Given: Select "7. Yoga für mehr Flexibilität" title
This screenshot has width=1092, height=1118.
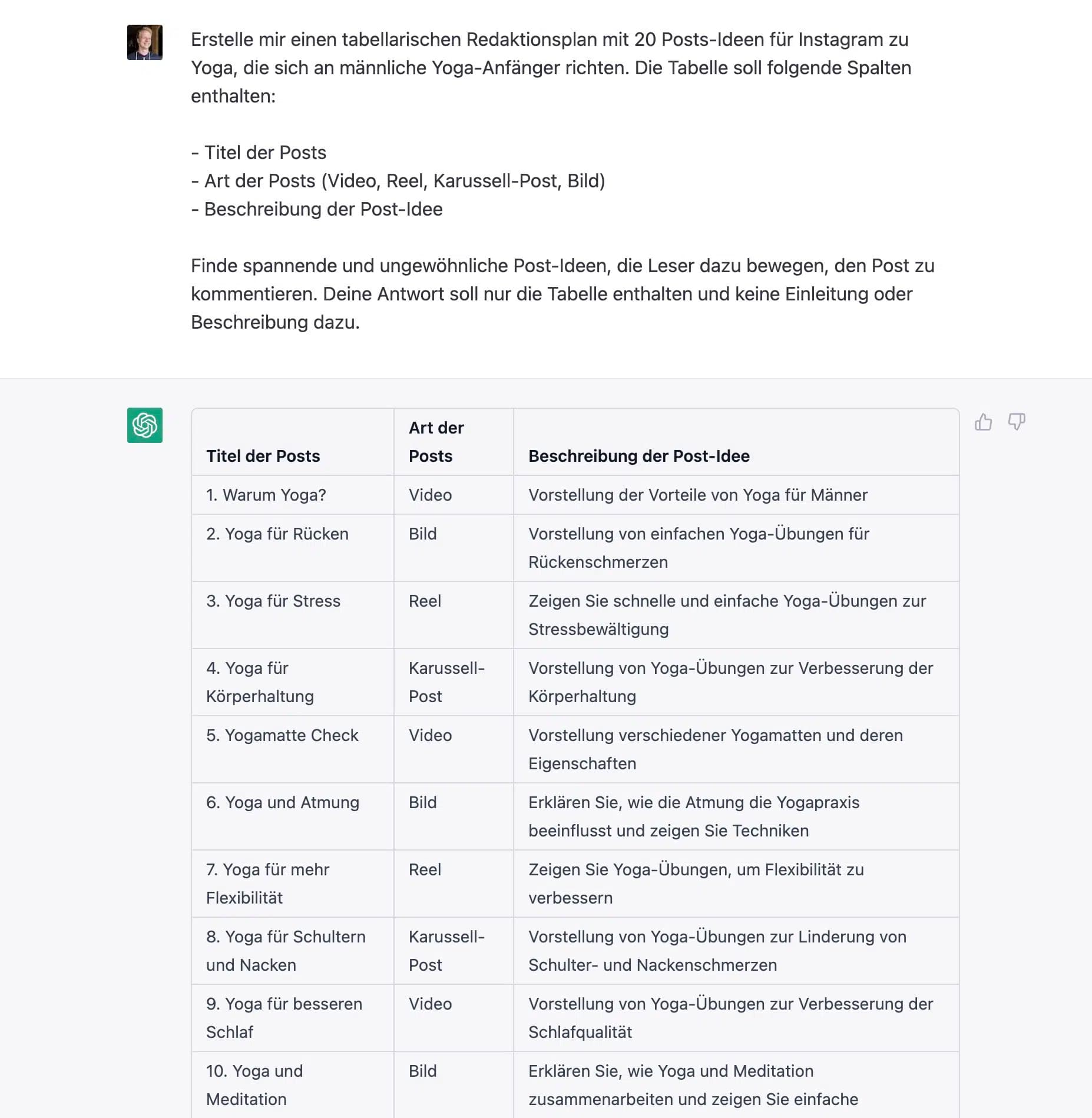Looking at the screenshot, I should point(268,884).
